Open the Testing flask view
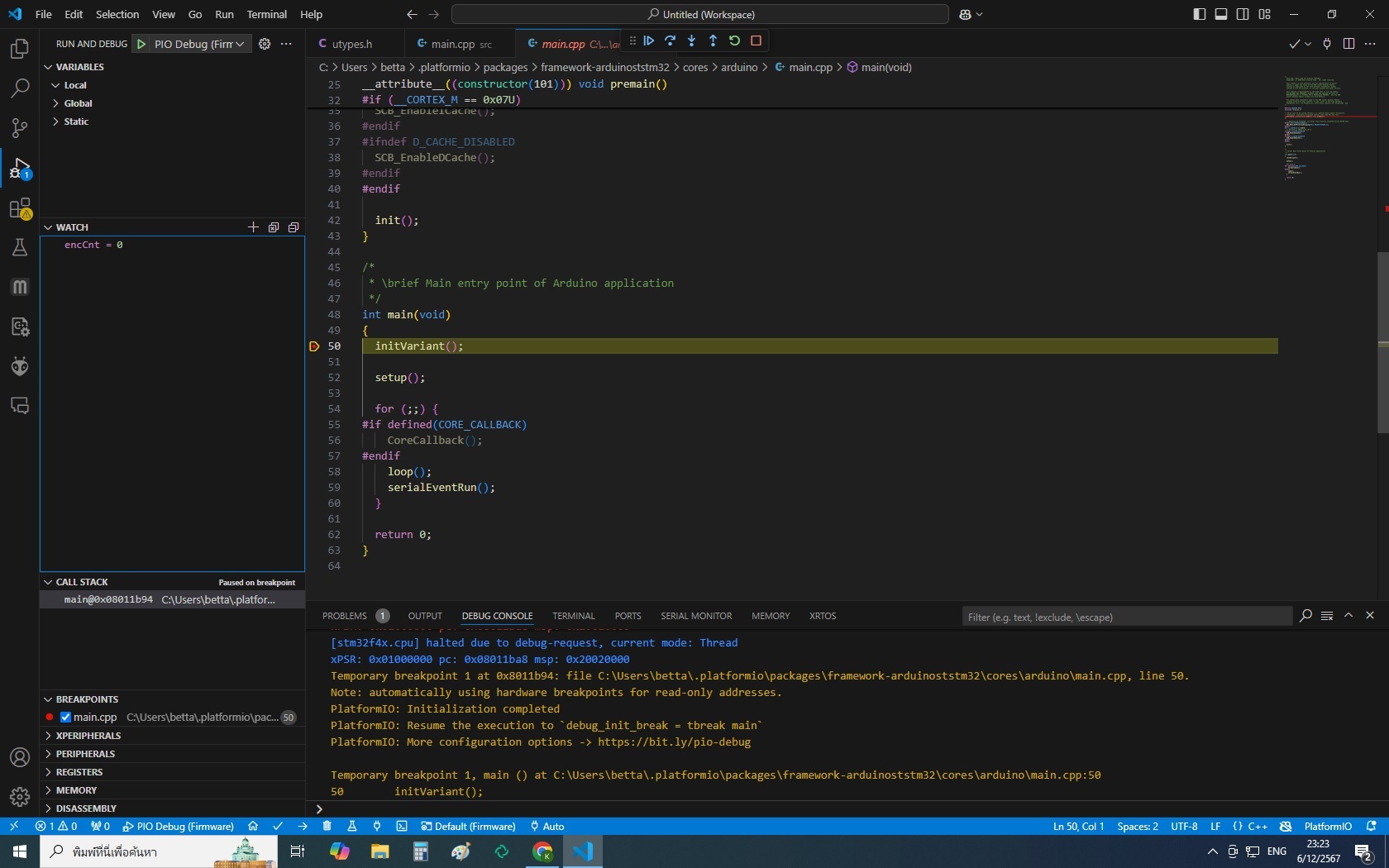 click(20, 247)
